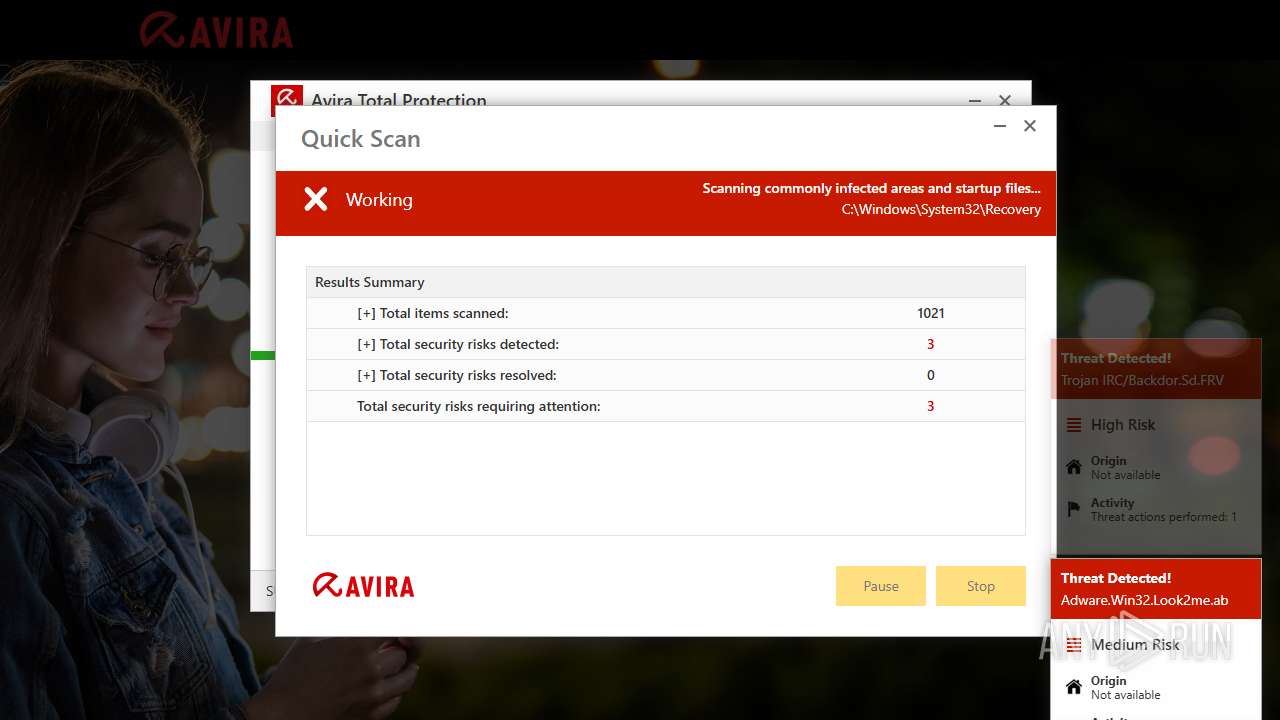Click the Medium Risk level icon
The width and height of the screenshot is (1280, 720).
pos(1074,645)
